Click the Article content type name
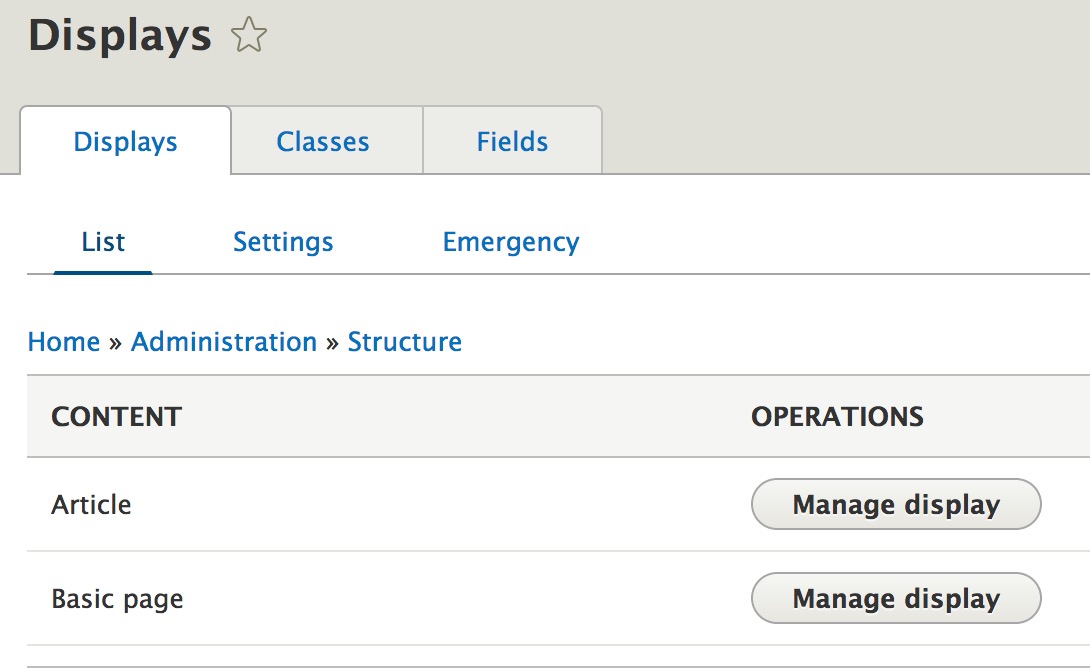1090x668 pixels. tap(91, 505)
